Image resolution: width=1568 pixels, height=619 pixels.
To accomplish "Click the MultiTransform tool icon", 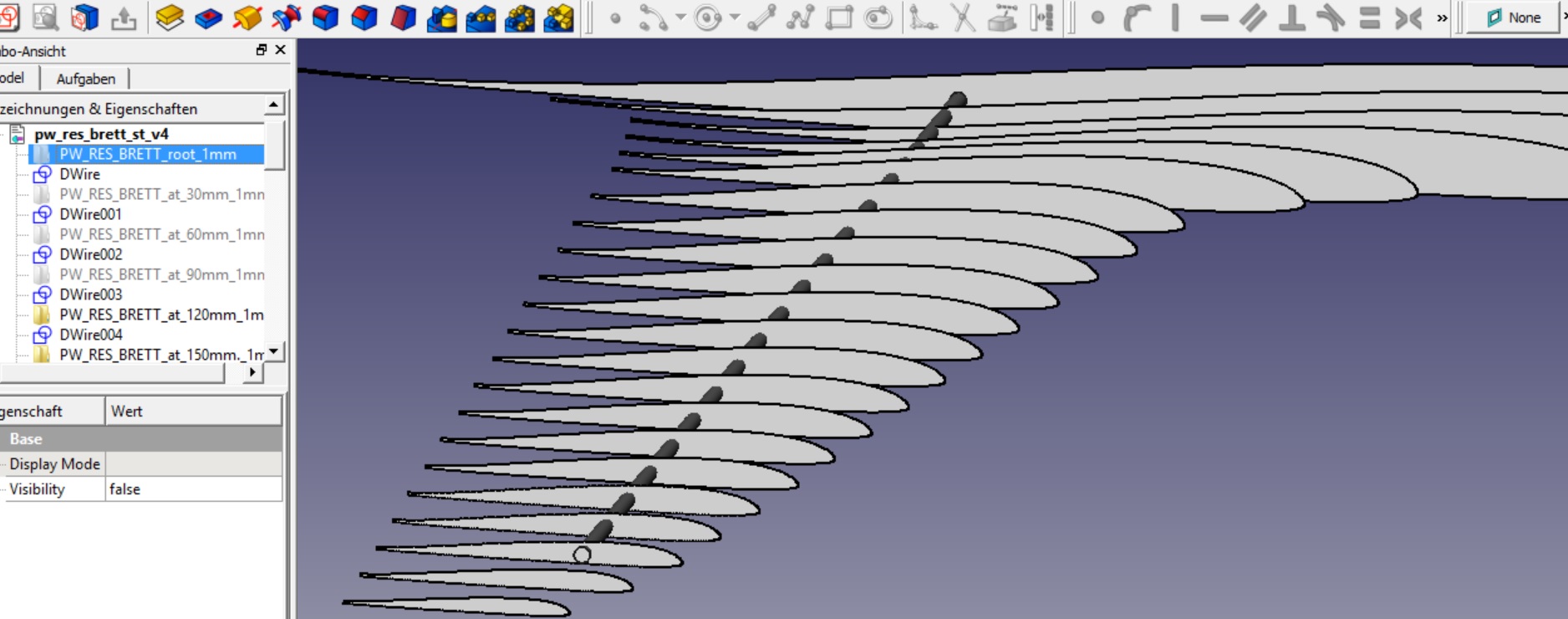I will pos(558,18).
